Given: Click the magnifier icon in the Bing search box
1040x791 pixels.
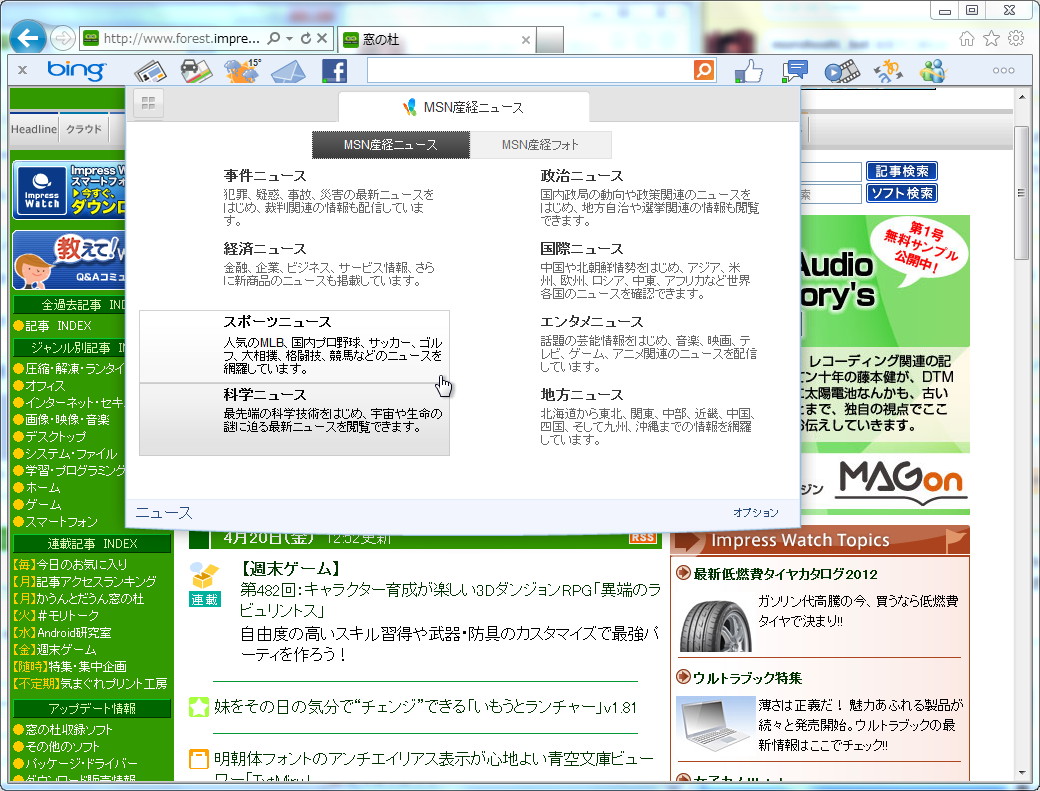Looking at the screenshot, I should pyautogui.click(x=703, y=71).
